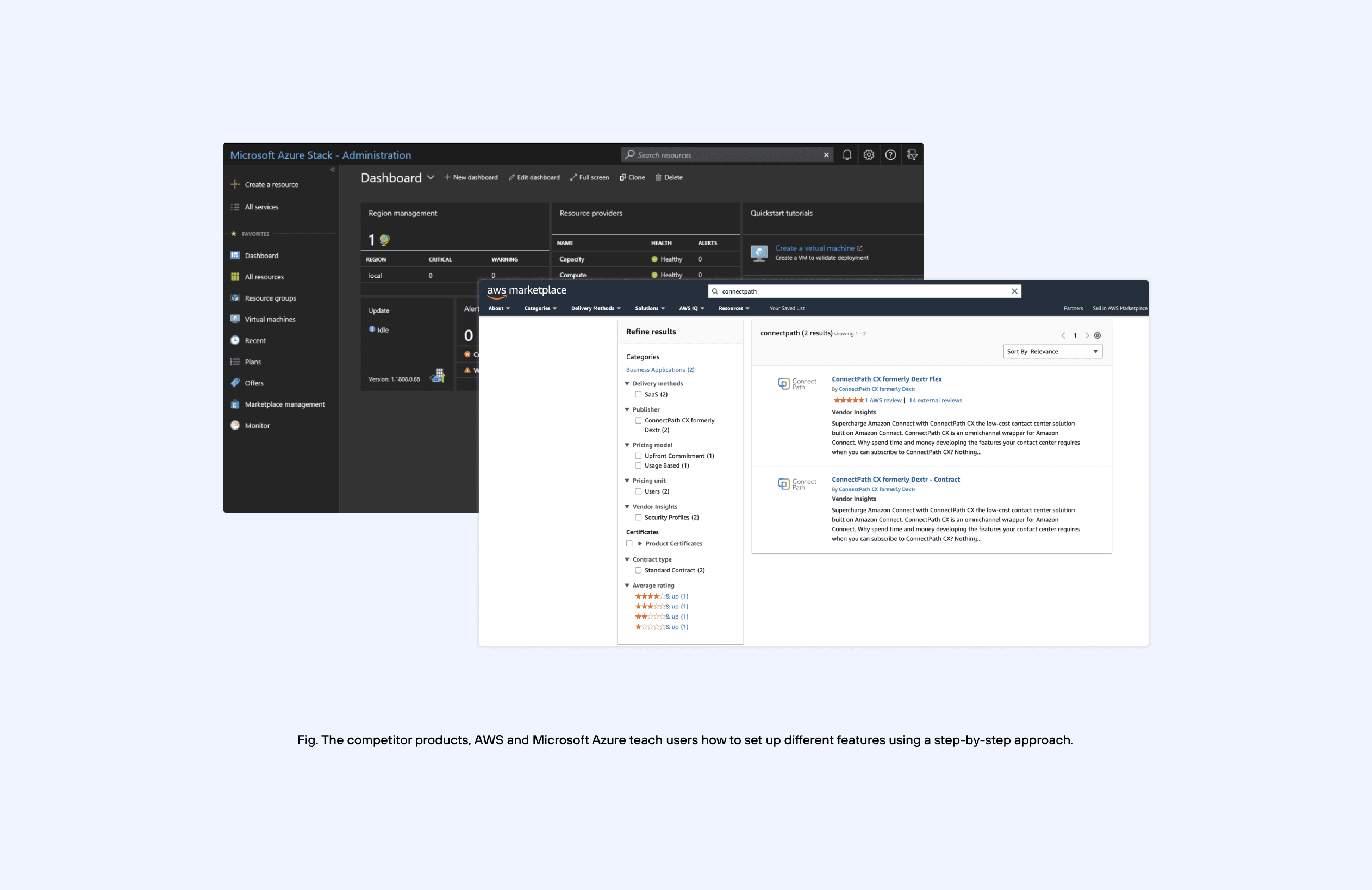Open the AWS IQ menu
Screen dimensions: 1372x890
(691, 308)
